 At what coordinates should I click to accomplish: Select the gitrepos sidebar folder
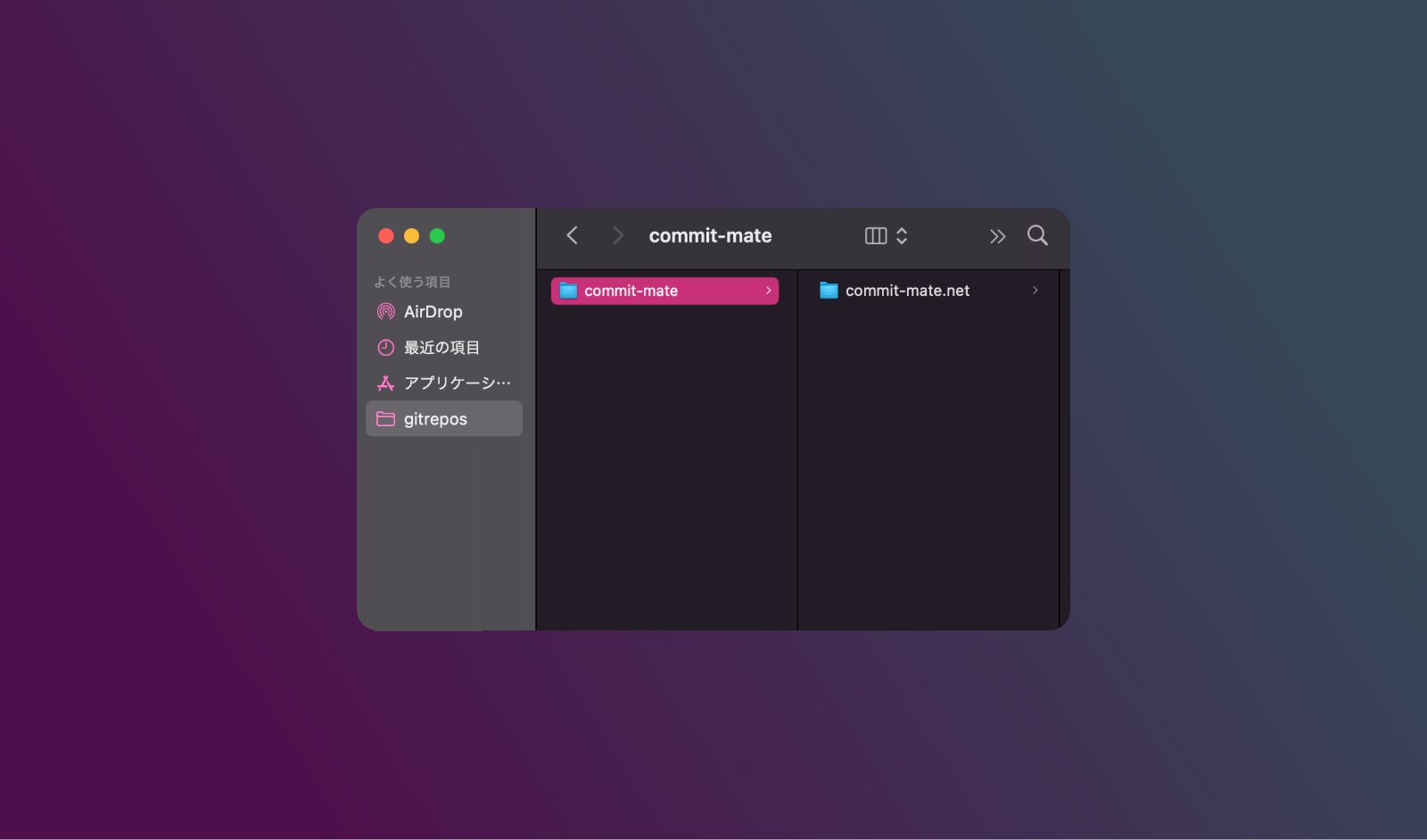[x=435, y=419]
